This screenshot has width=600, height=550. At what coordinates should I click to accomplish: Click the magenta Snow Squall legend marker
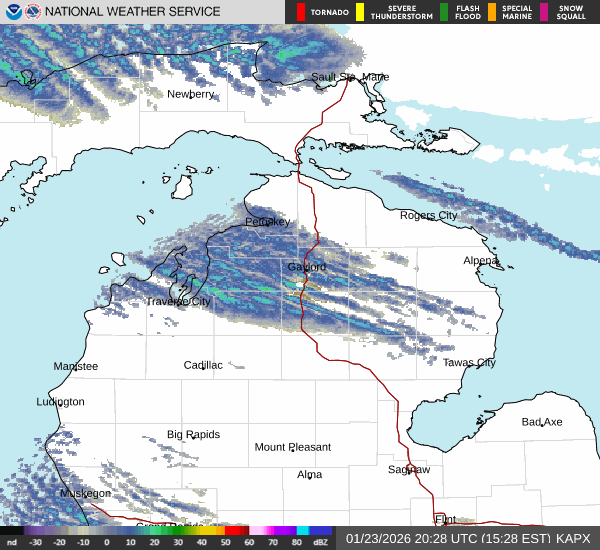click(544, 12)
